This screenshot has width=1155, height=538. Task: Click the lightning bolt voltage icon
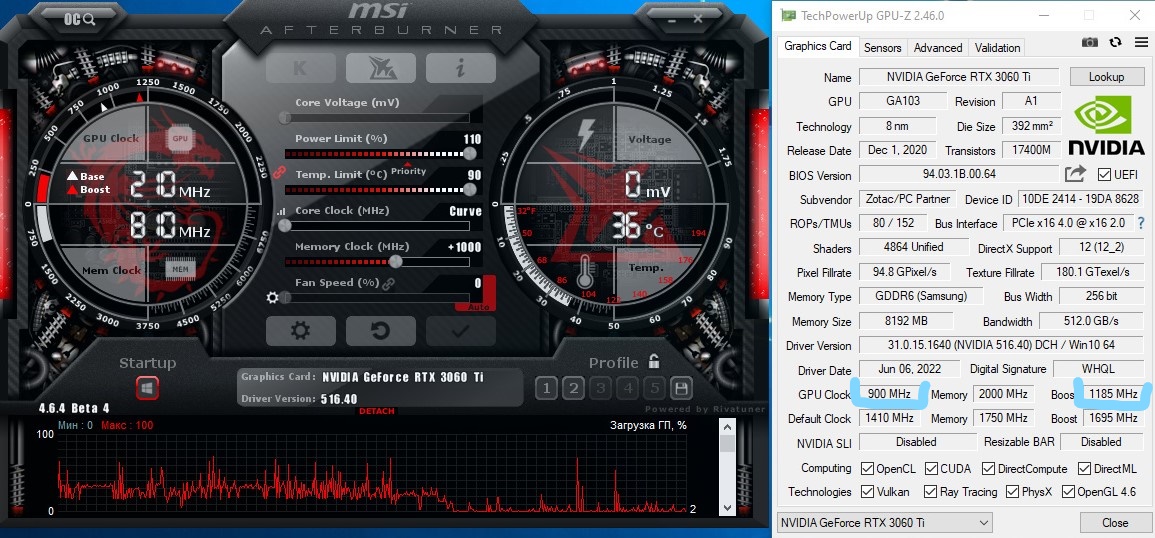tap(586, 135)
